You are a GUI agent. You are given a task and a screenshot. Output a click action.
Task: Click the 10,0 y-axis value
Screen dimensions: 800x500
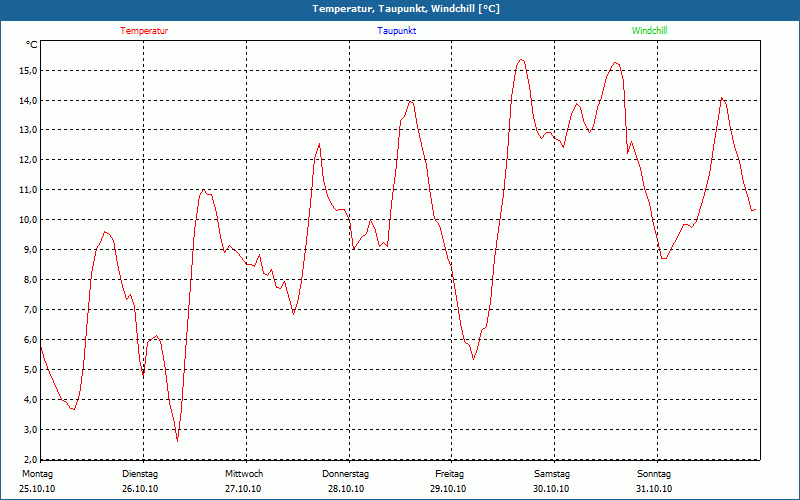[x=28, y=220]
